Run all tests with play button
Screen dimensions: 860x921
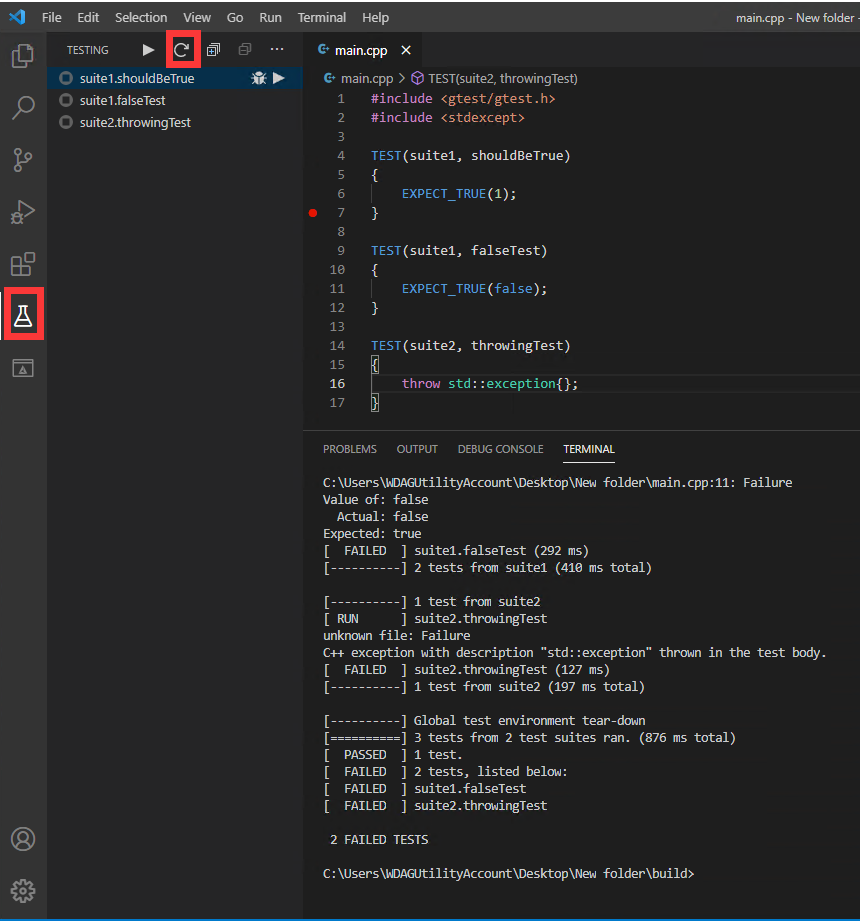point(148,50)
